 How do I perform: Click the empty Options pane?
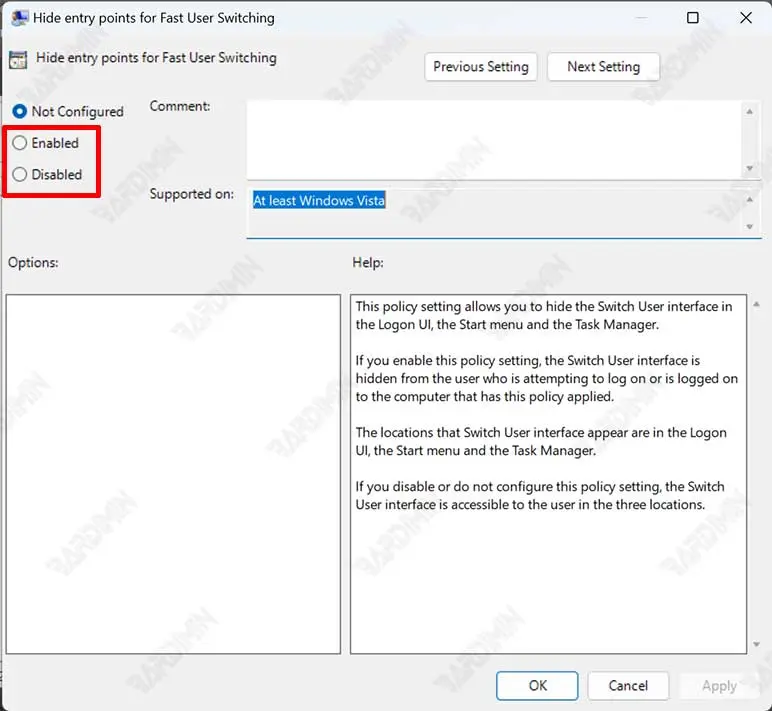point(173,474)
